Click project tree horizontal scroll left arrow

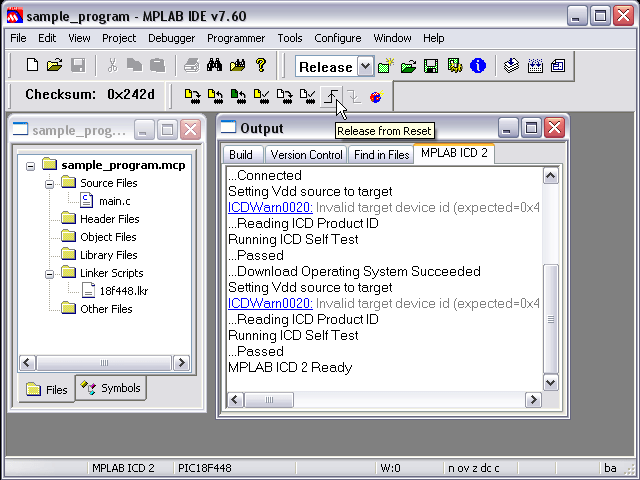28,362
